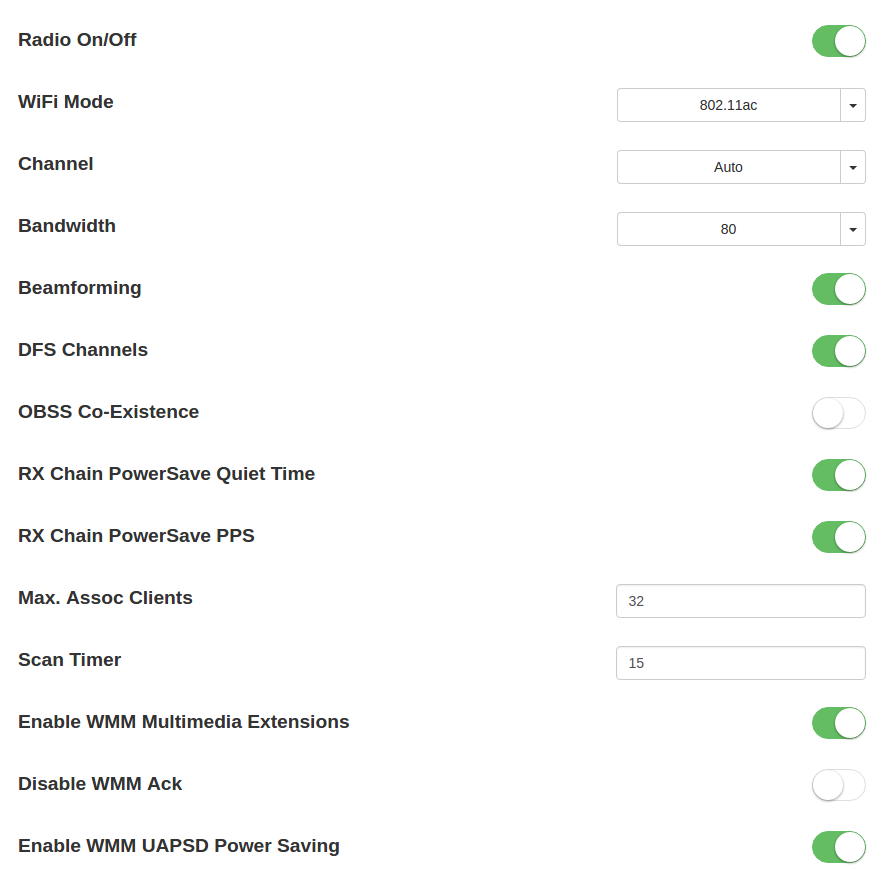Expand the Channel dropdown arrow
The image size is (878, 884).
[x=853, y=167]
